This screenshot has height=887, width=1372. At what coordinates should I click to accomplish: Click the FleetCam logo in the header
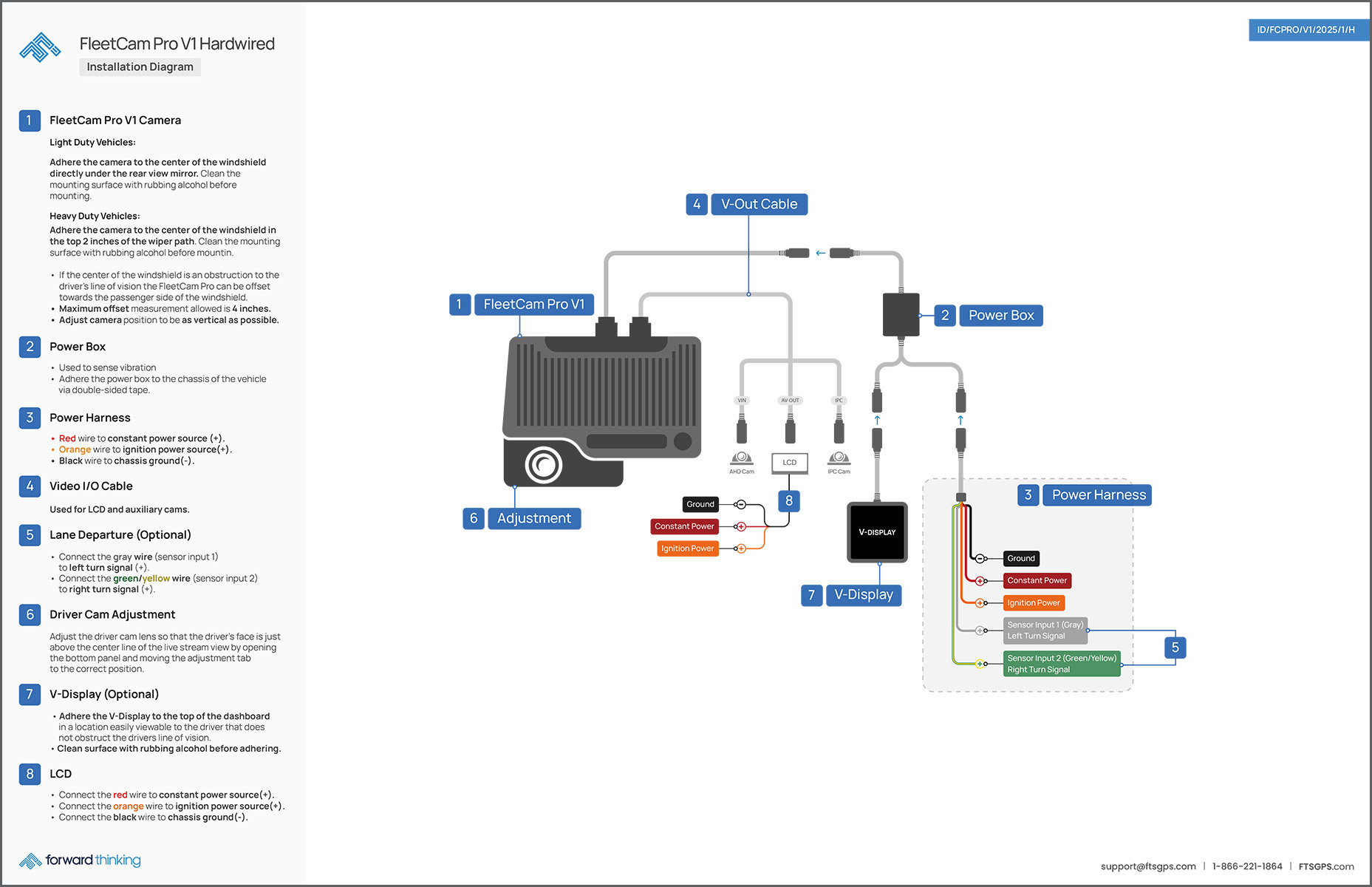pyautogui.click(x=40, y=47)
